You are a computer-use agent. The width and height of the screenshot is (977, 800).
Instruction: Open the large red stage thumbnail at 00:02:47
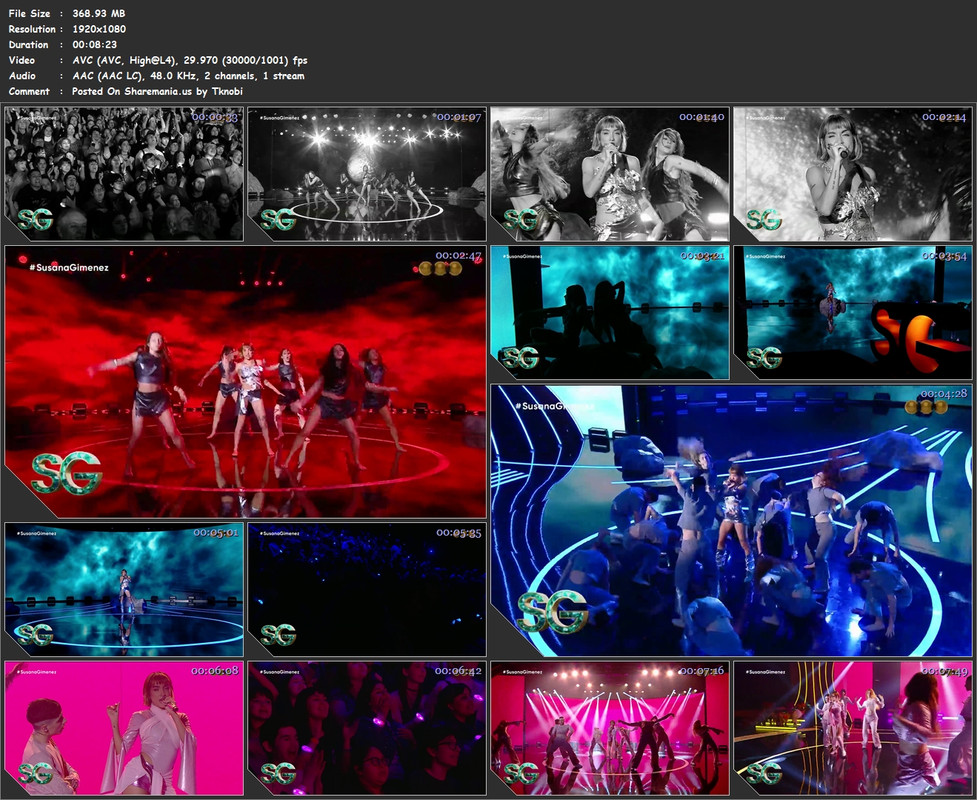[245, 381]
